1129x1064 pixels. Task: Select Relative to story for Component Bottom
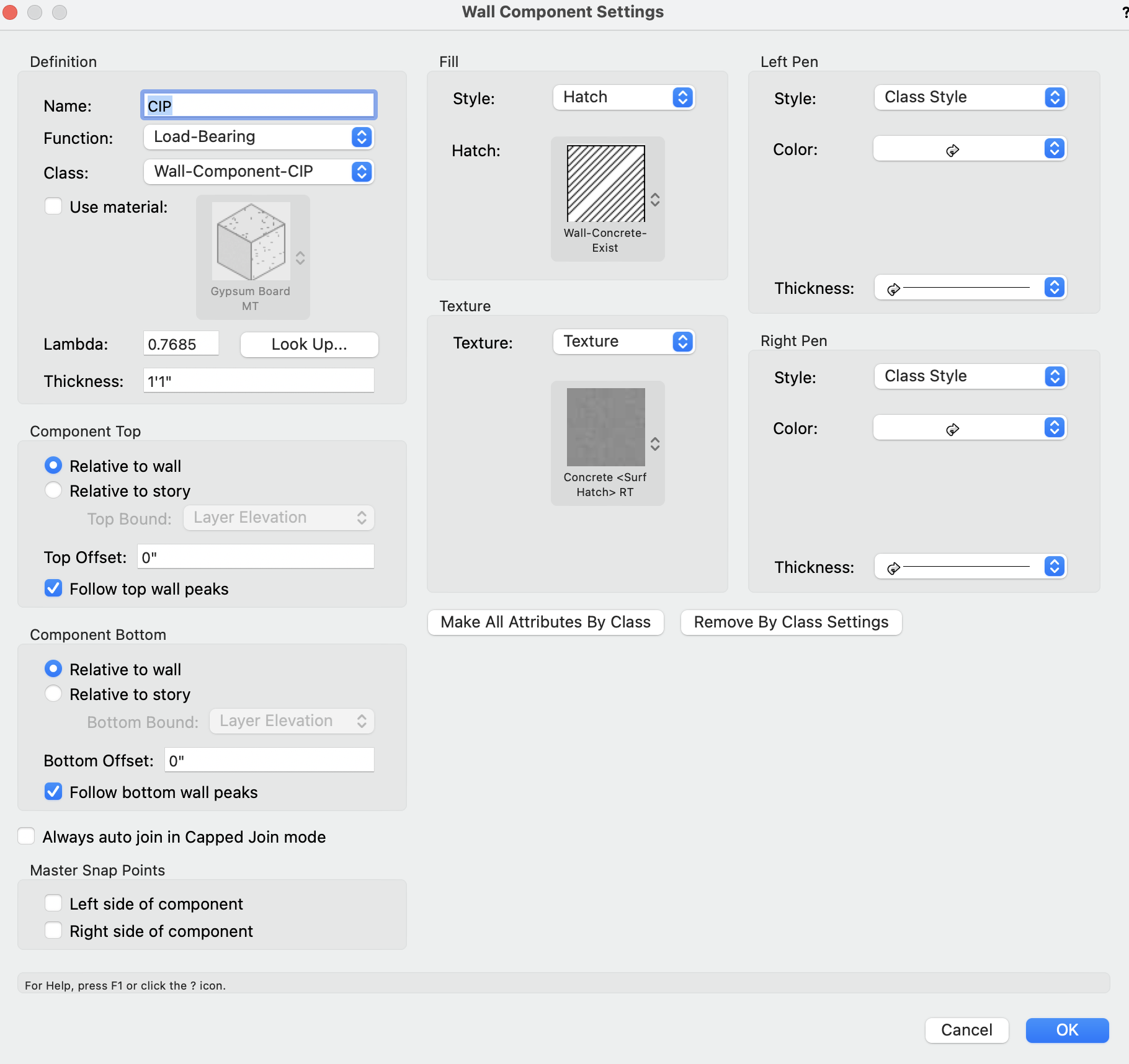pyautogui.click(x=53, y=693)
